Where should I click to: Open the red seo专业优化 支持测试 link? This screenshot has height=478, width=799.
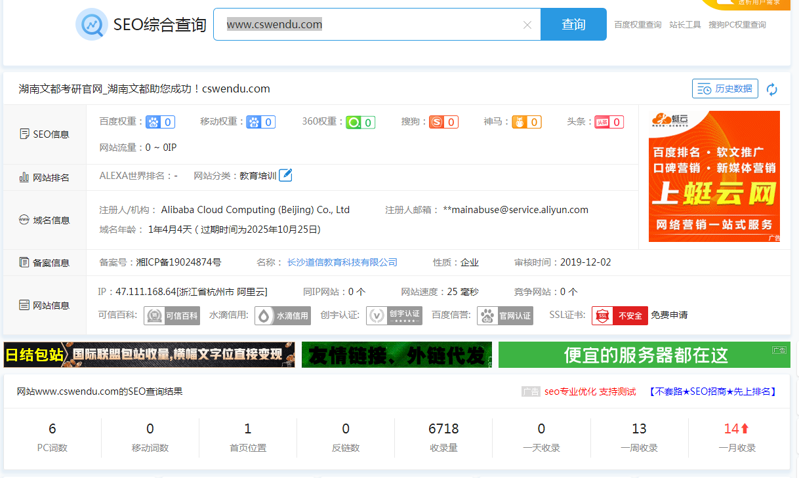pos(590,391)
